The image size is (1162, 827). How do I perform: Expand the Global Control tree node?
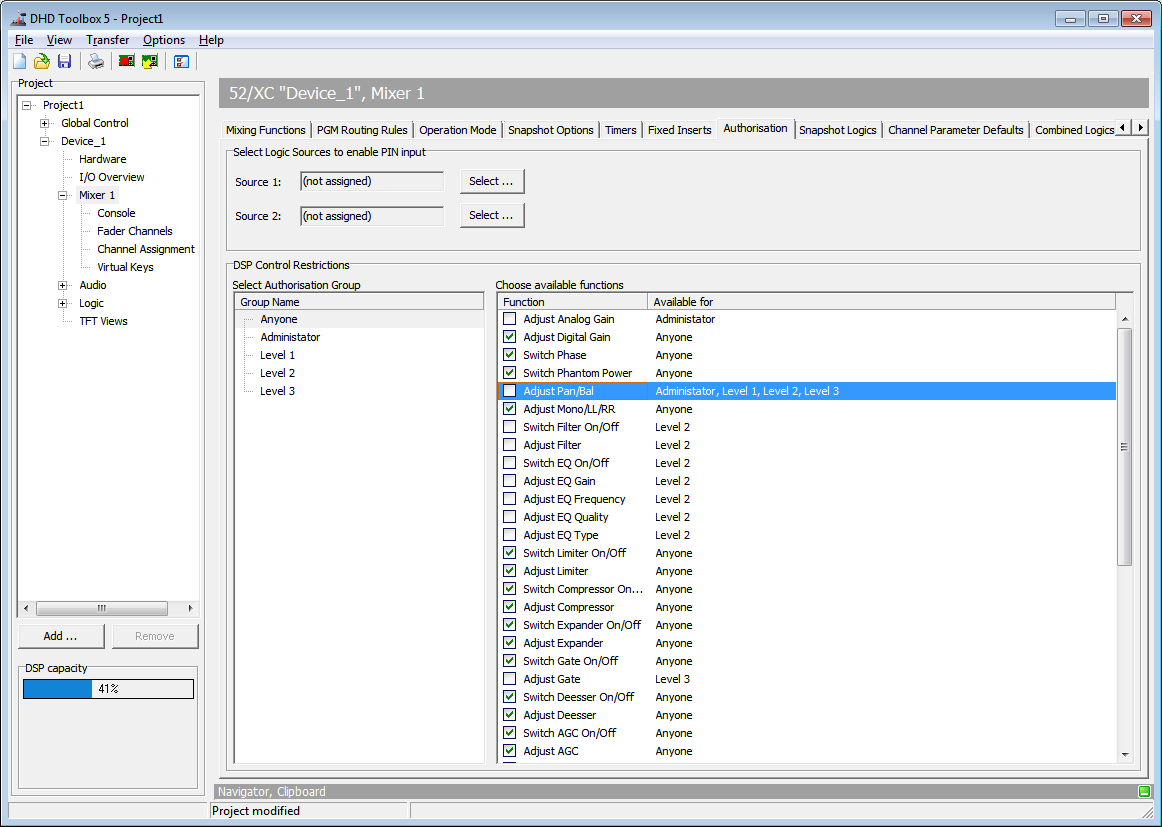coord(45,123)
